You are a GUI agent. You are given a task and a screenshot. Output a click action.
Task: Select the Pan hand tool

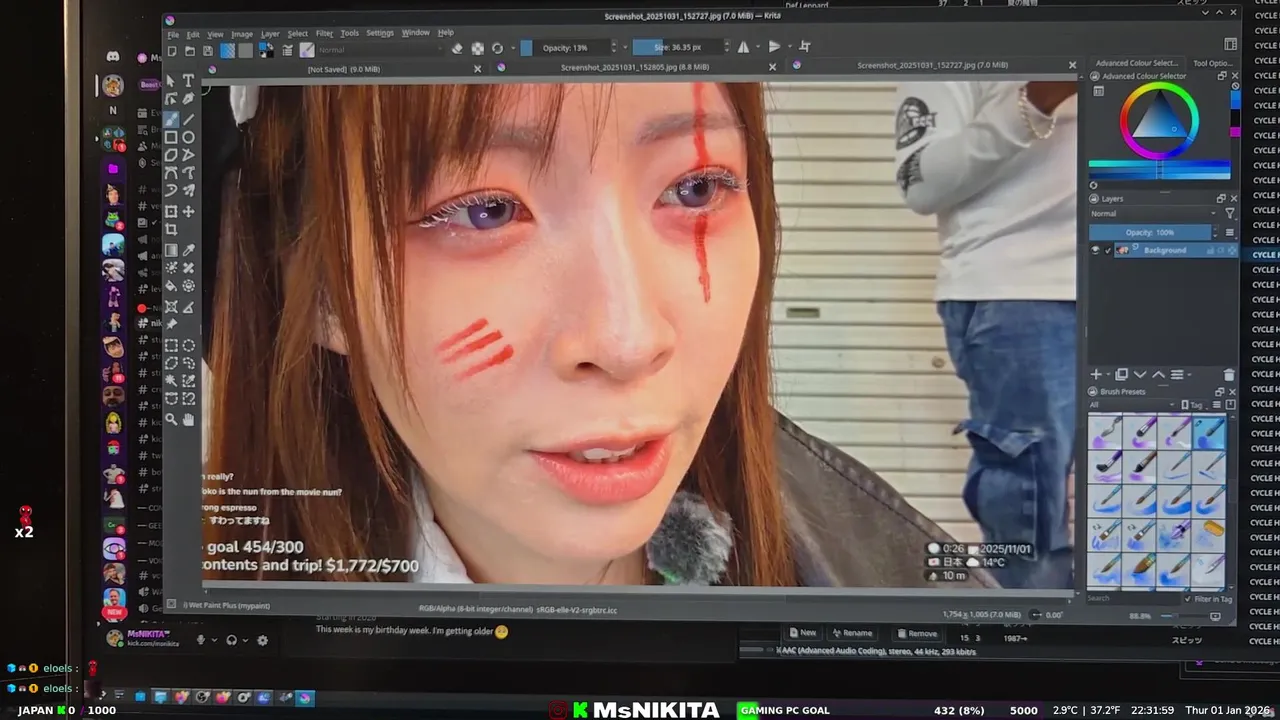(188, 420)
